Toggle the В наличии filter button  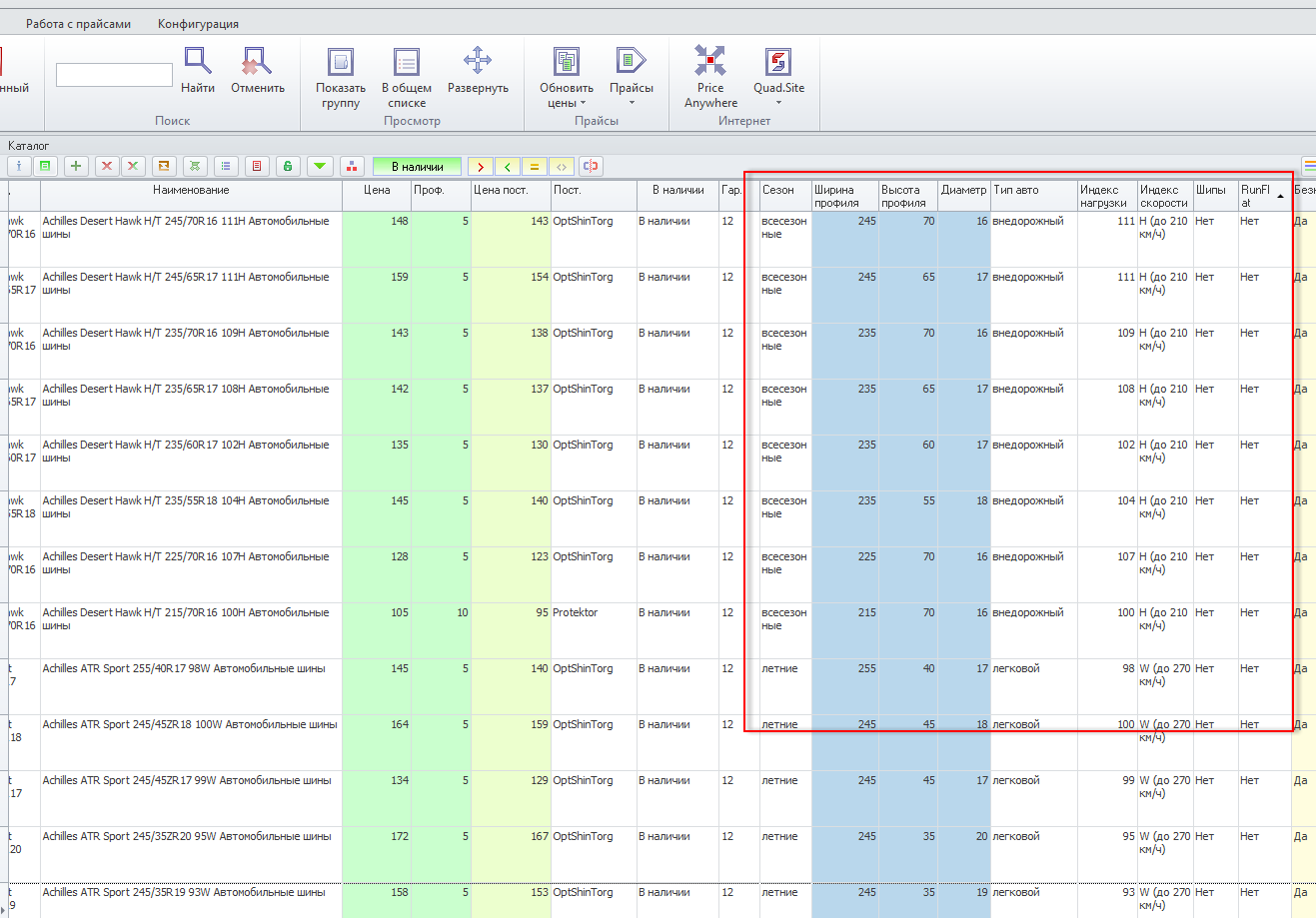point(417,167)
